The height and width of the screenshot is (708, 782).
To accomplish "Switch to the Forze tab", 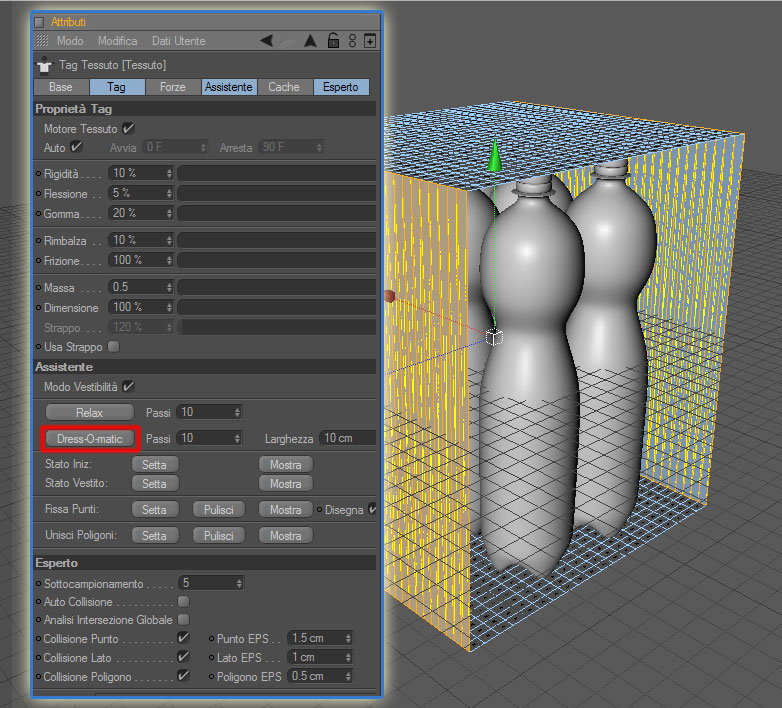I will coord(173,87).
